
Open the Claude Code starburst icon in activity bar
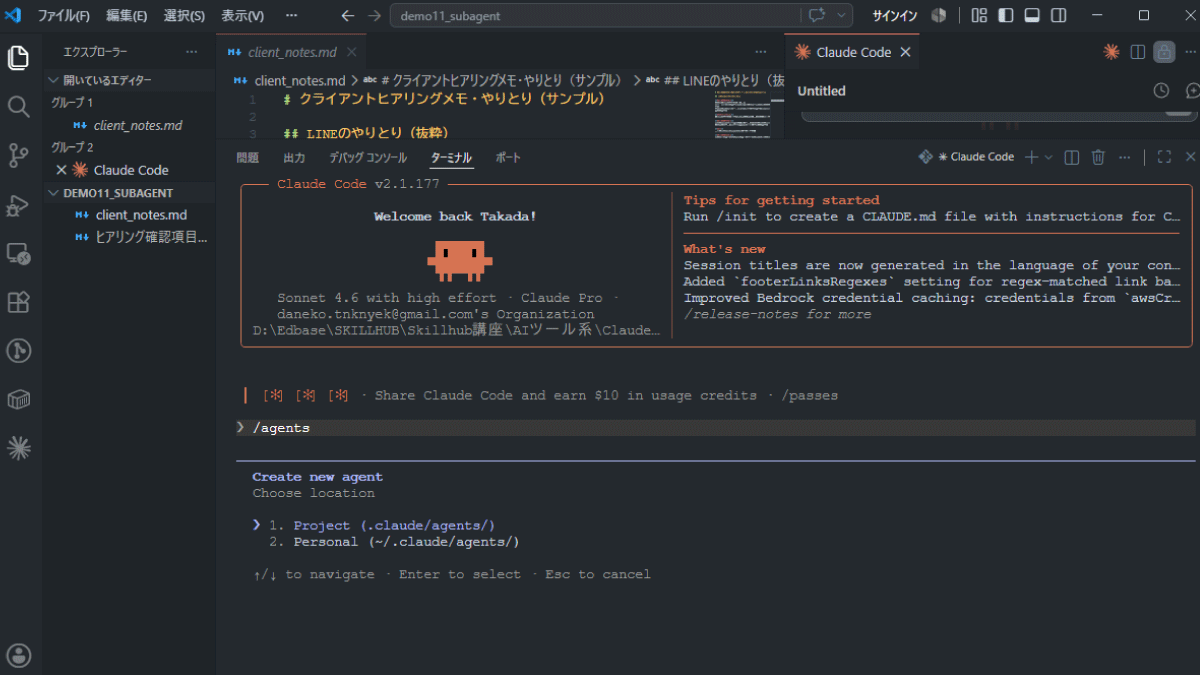(x=18, y=448)
